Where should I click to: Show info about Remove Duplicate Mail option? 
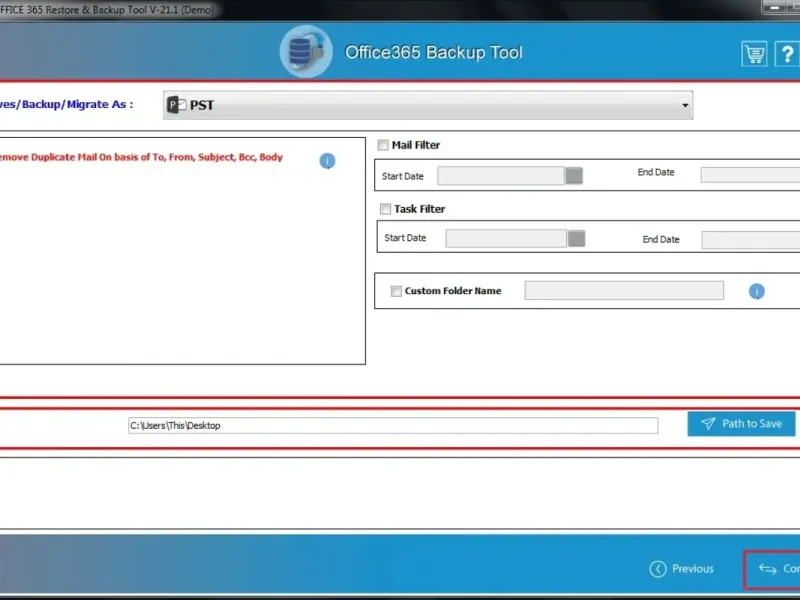tap(328, 161)
